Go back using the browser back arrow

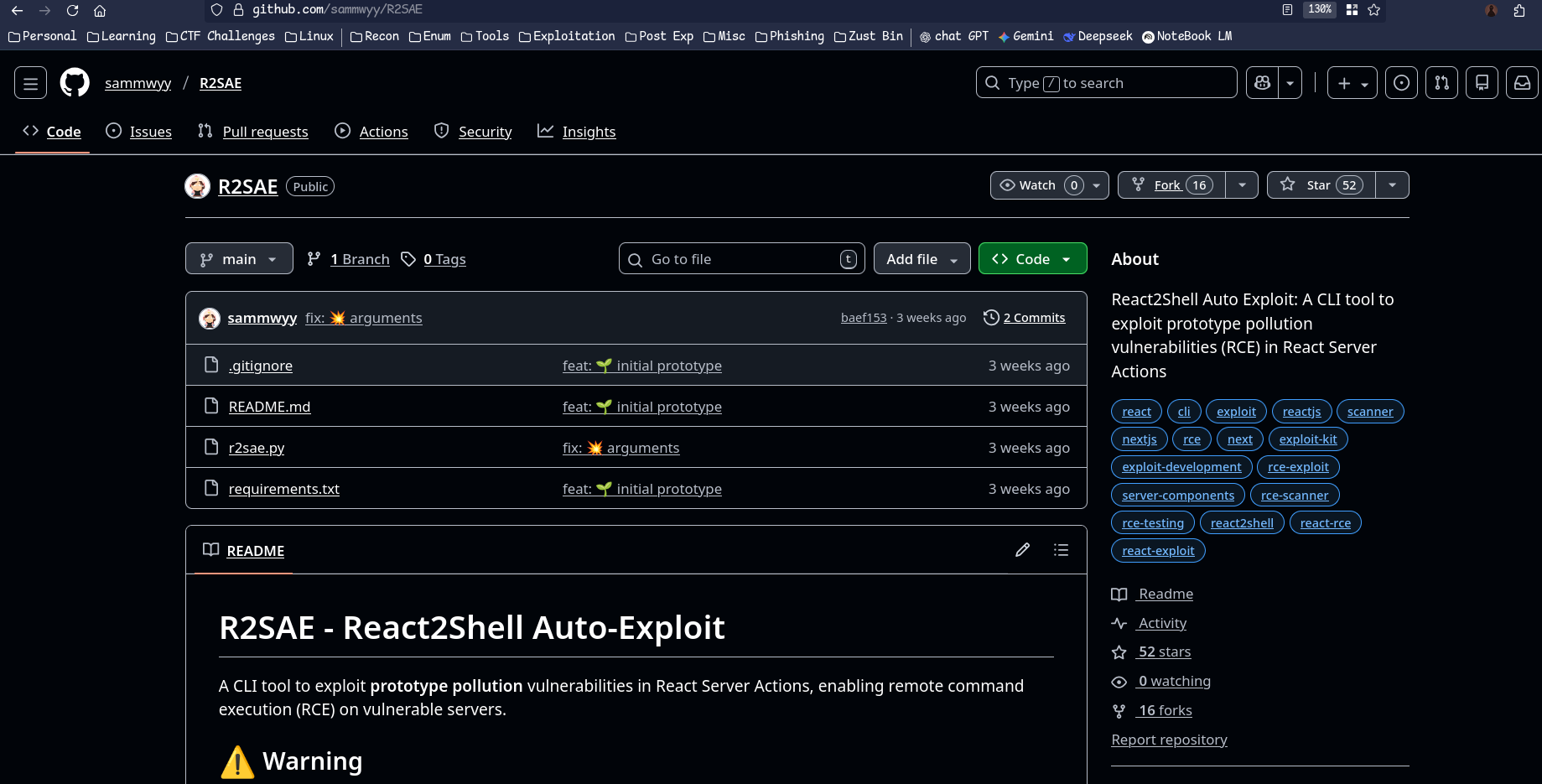pyautogui.click(x=17, y=10)
